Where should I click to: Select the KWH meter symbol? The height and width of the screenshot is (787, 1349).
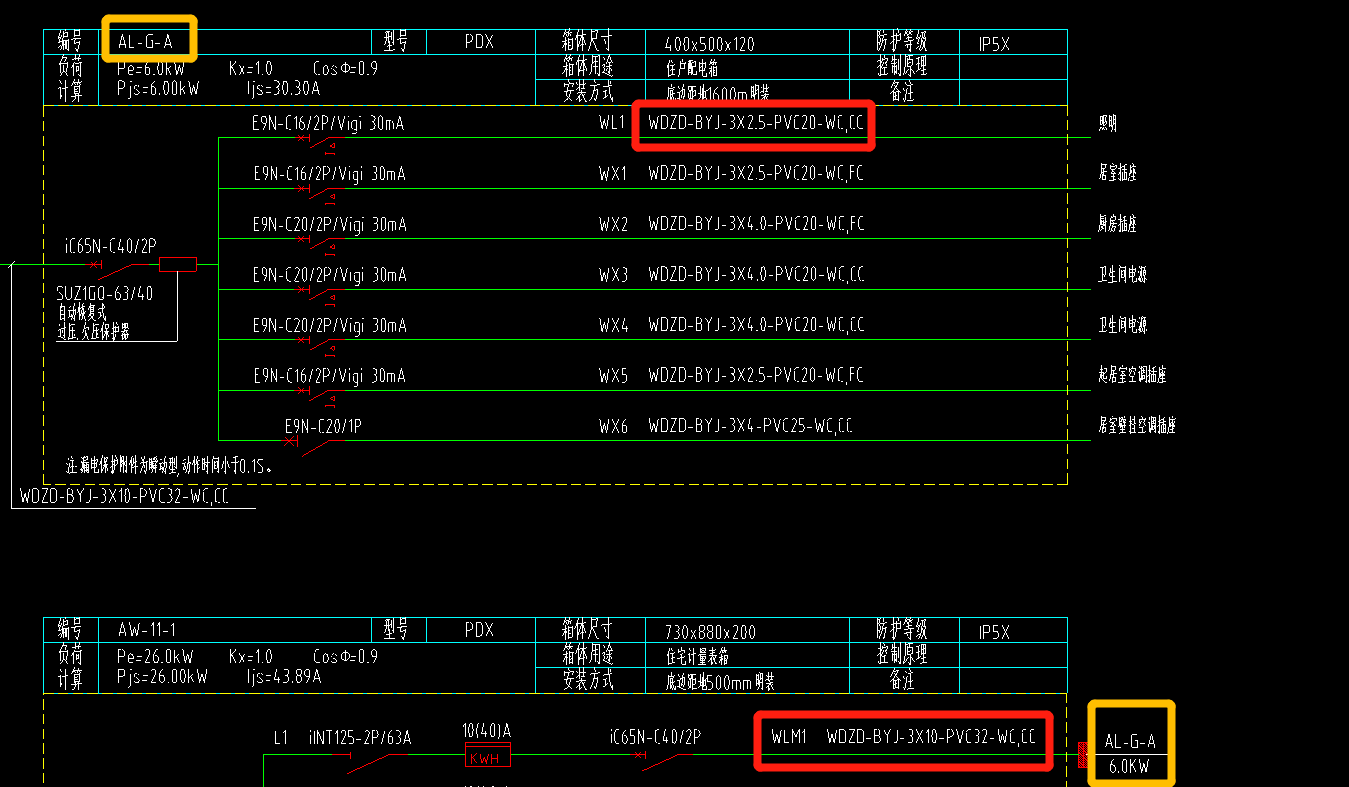[x=488, y=756]
